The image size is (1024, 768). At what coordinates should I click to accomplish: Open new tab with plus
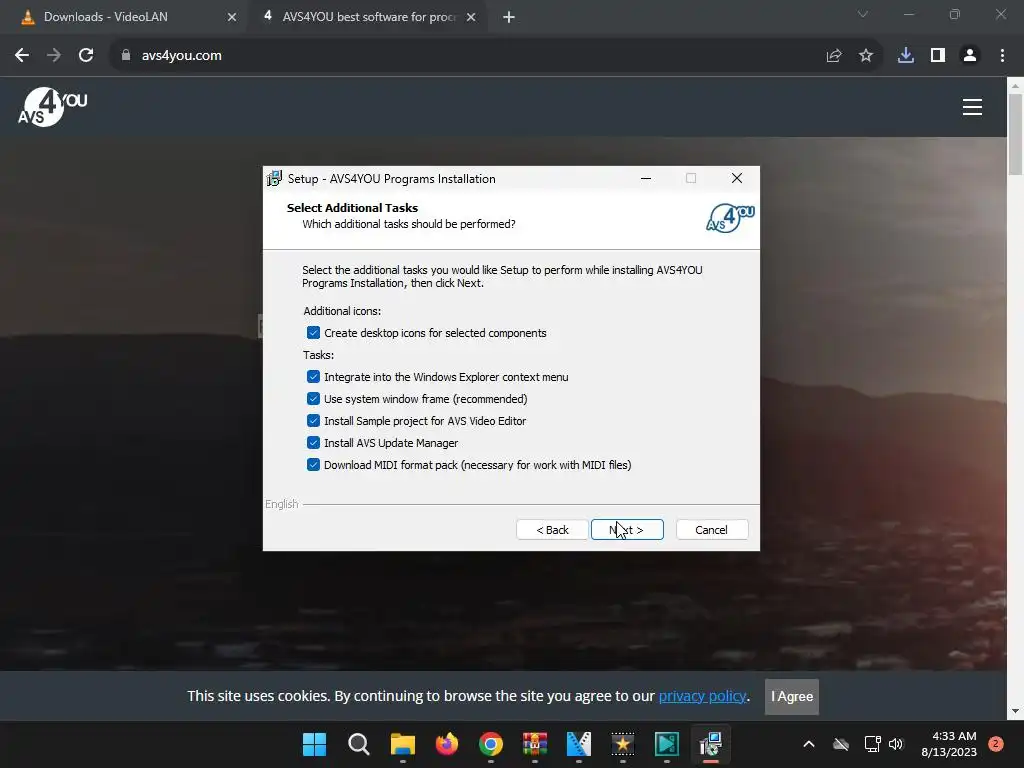coord(509,17)
